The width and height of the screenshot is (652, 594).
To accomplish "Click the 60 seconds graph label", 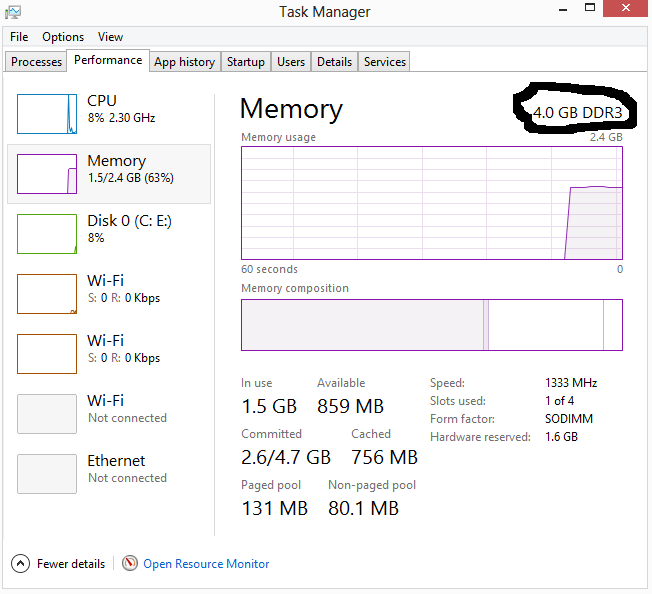I will [269, 269].
